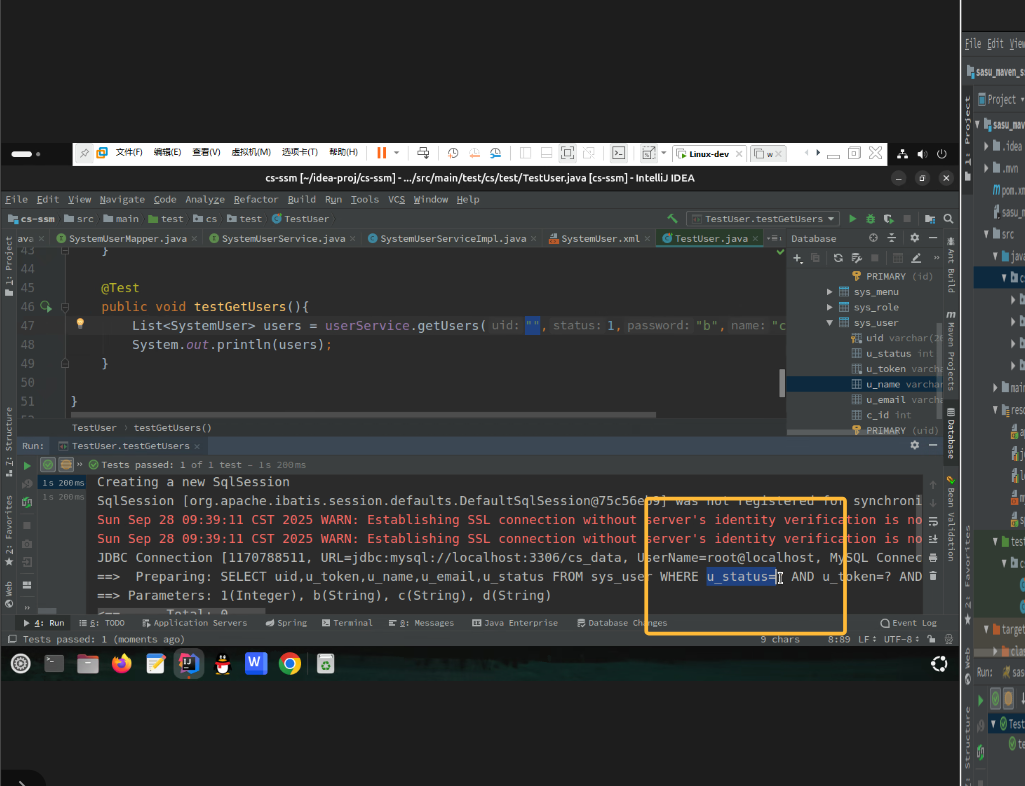The height and width of the screenshot is (786, 1025).
Task: Open table editor via the pencil icon in Database toolbar
Action: tap(917, 258)
